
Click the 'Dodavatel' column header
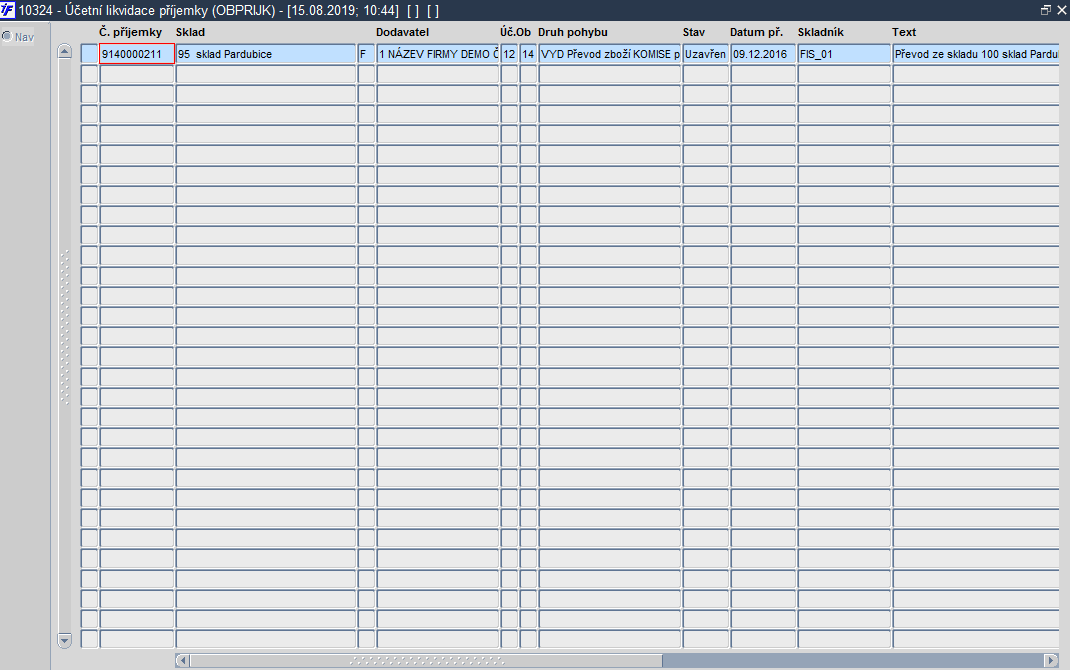coord(403,32)
